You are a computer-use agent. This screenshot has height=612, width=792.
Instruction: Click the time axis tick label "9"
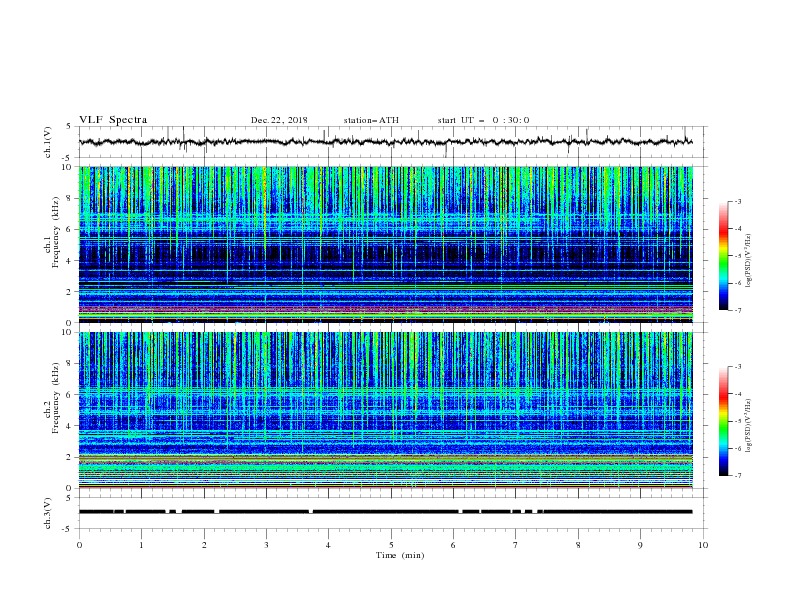point(640,545)
